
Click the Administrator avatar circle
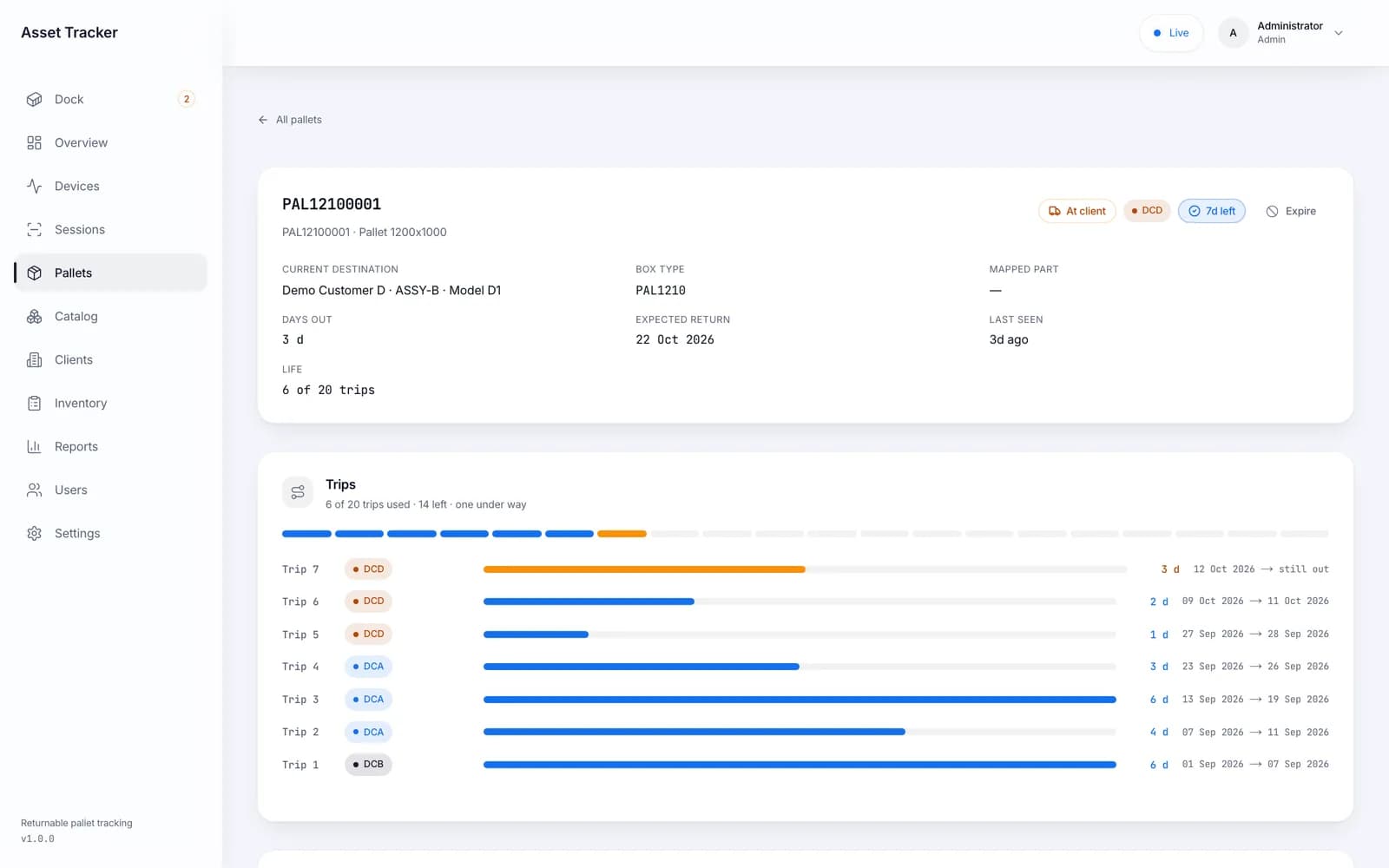pyautogui.click(x=1233, y=33)
